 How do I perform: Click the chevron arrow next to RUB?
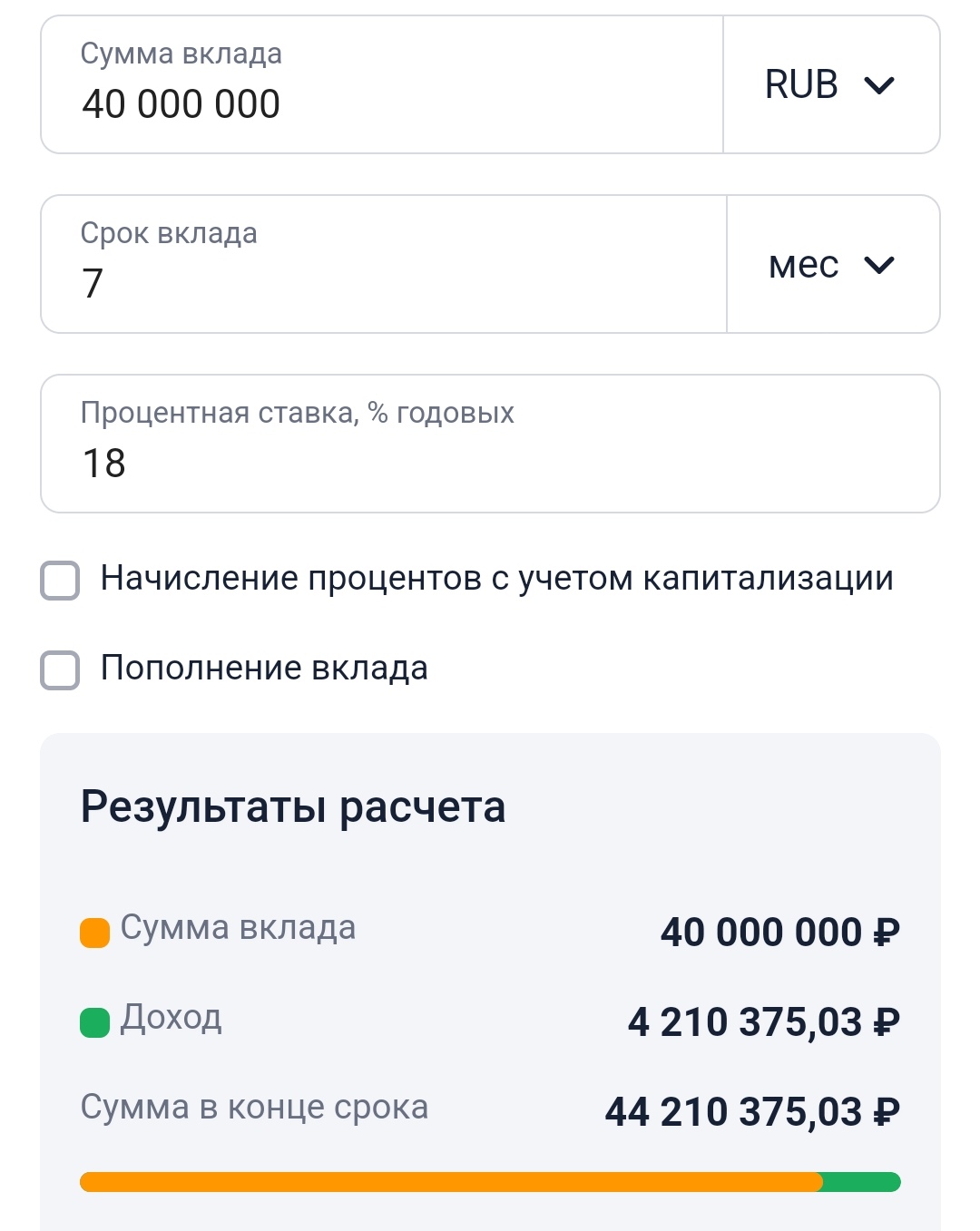tap(879, 85)
